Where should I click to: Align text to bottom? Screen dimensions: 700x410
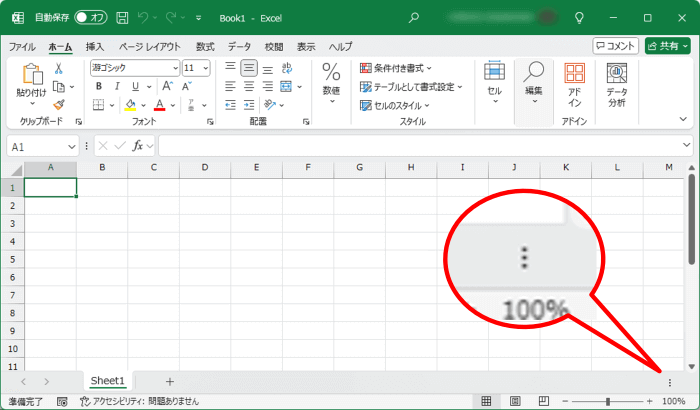[268, 68]
